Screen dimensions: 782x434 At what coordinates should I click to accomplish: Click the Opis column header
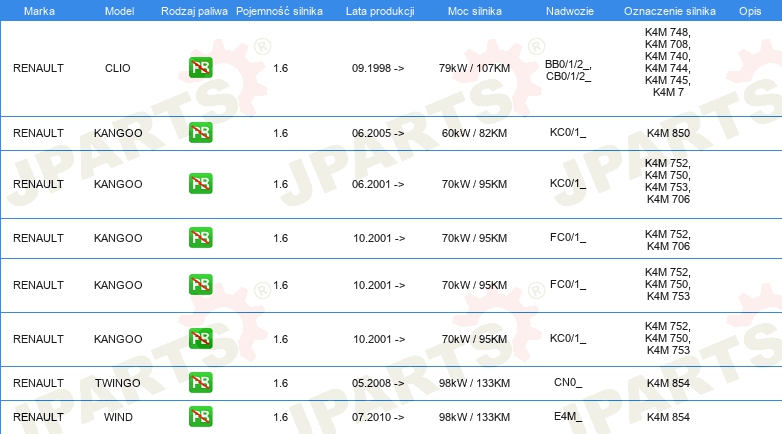click(750, 11)
